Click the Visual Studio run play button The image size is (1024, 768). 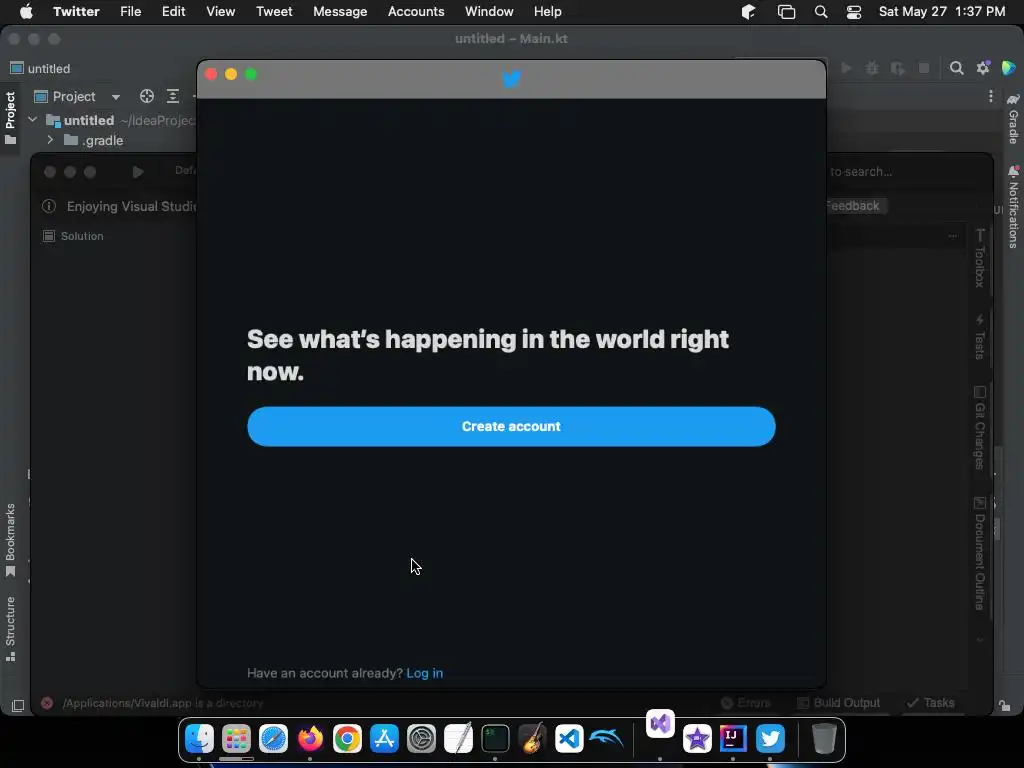pos(137,172)
